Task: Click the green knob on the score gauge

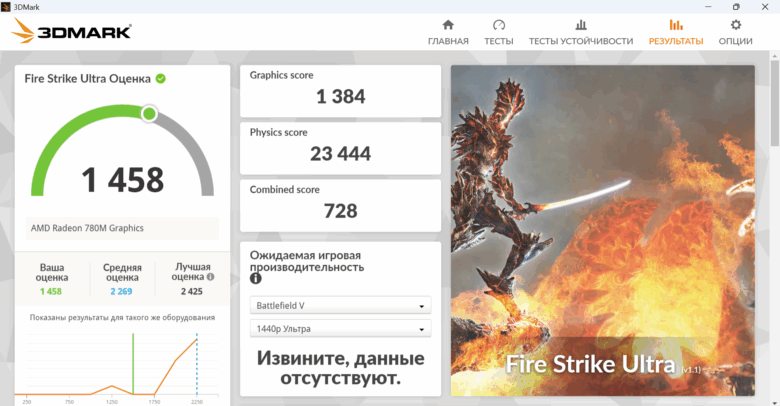Action: [149, 114]
